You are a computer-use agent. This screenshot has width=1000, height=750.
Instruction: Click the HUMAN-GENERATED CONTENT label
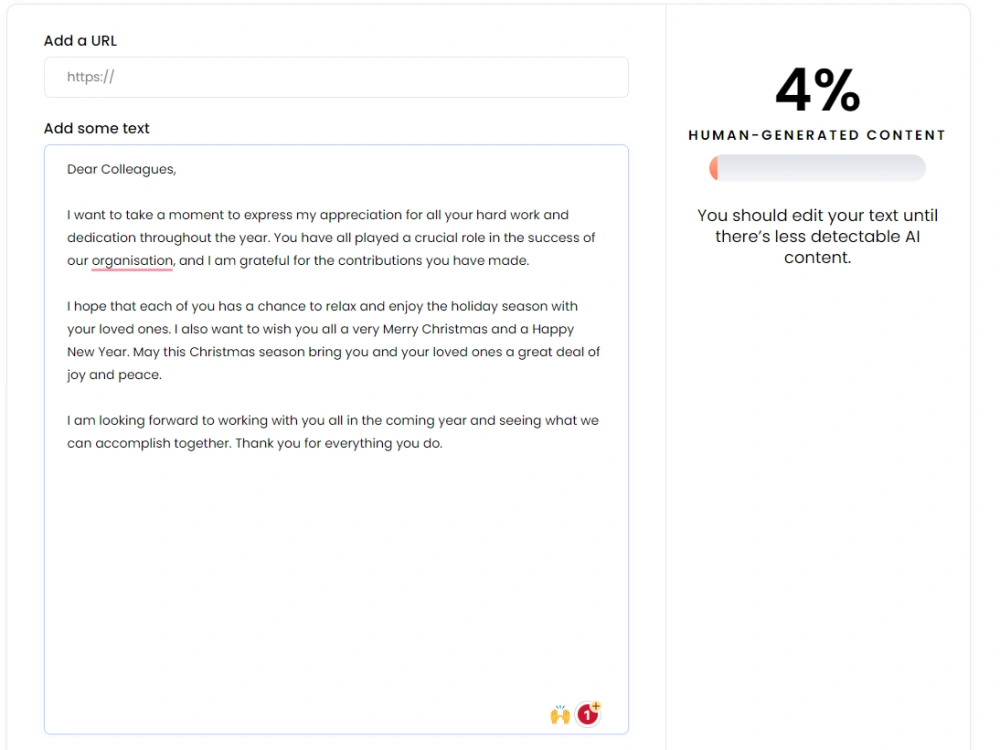(816, 135)
